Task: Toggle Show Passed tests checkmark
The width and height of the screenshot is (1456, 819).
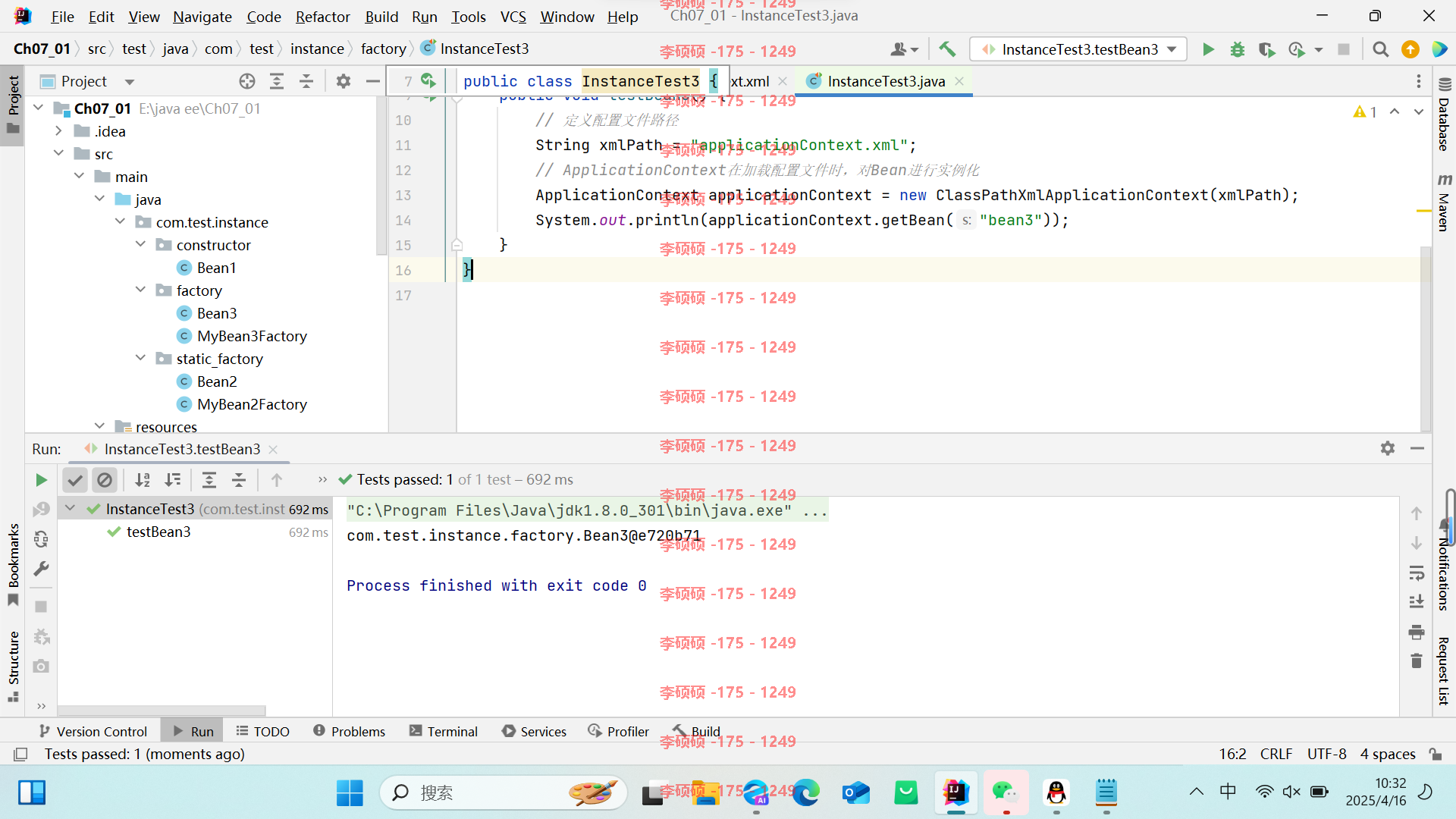Action: (74, 480)
